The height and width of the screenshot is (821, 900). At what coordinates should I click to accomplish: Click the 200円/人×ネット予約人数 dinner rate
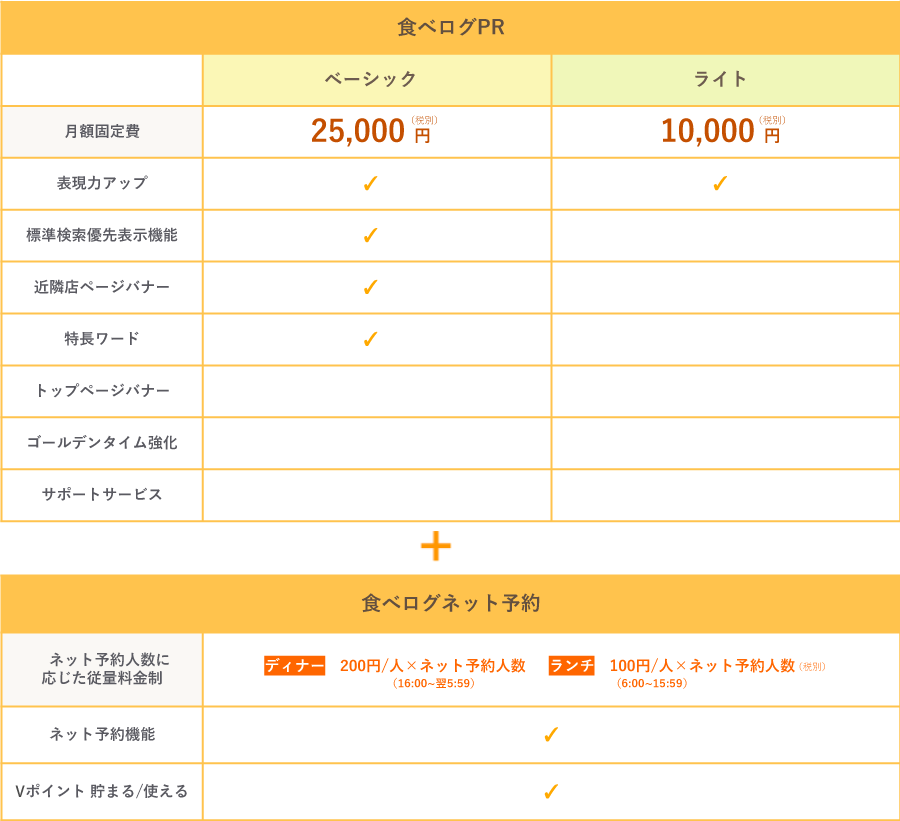tap(433, 666)
